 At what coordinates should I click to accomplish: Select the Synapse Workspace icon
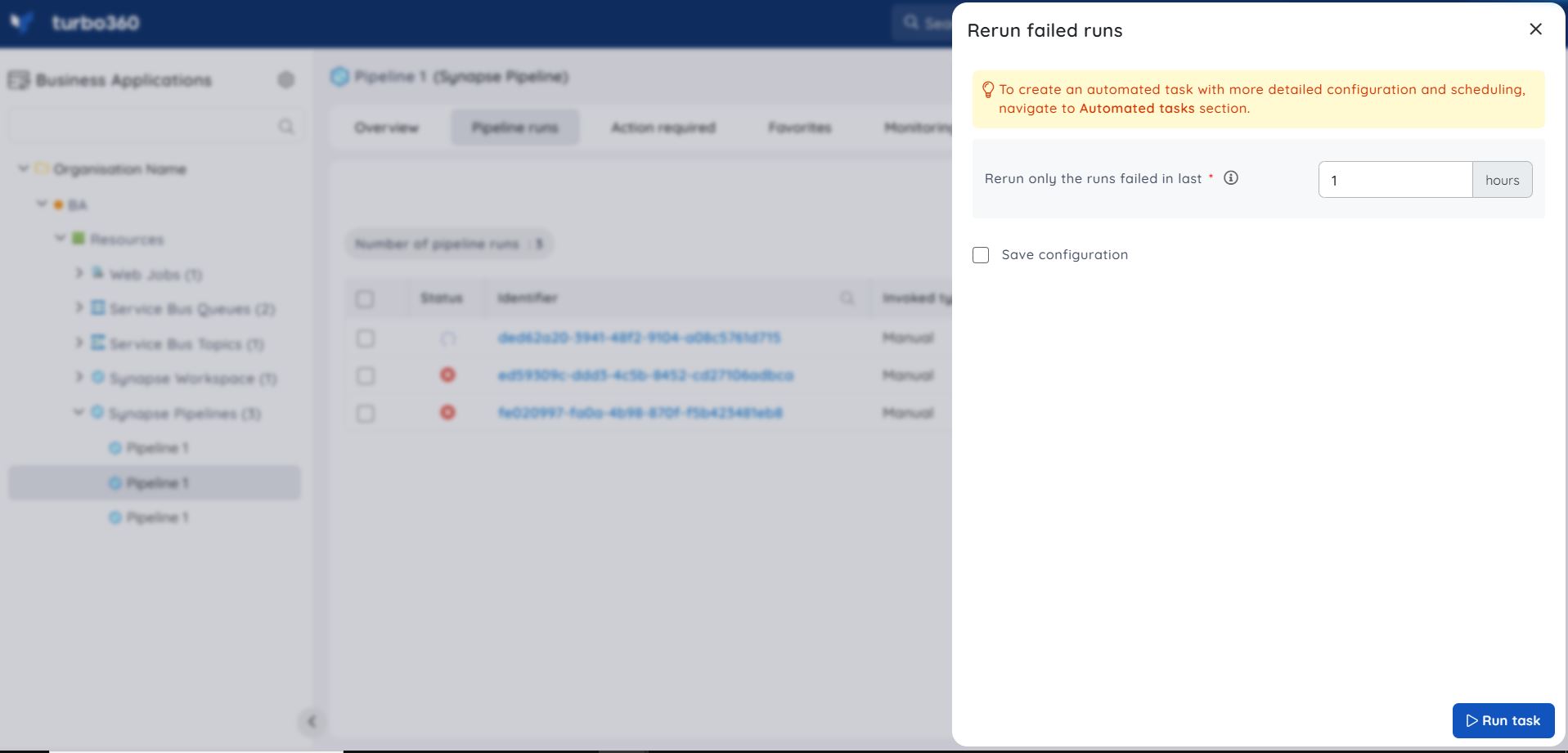97,377
